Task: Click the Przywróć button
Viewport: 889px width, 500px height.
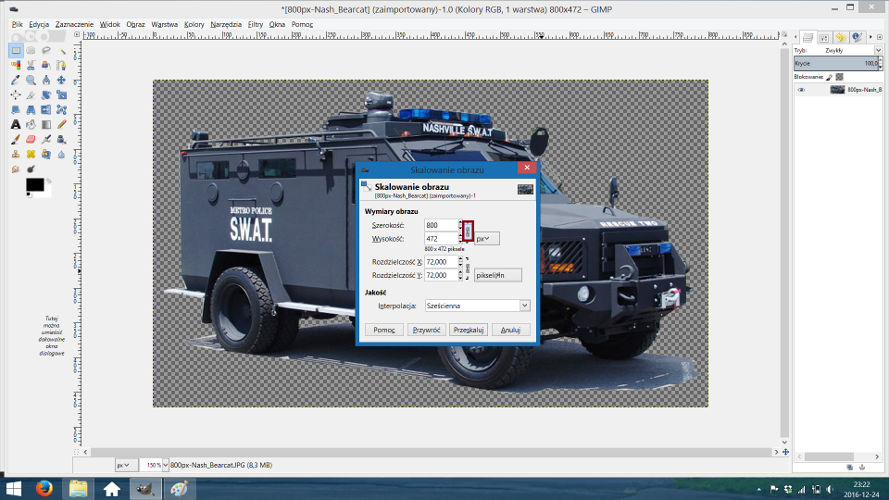Action: (426, 330)
